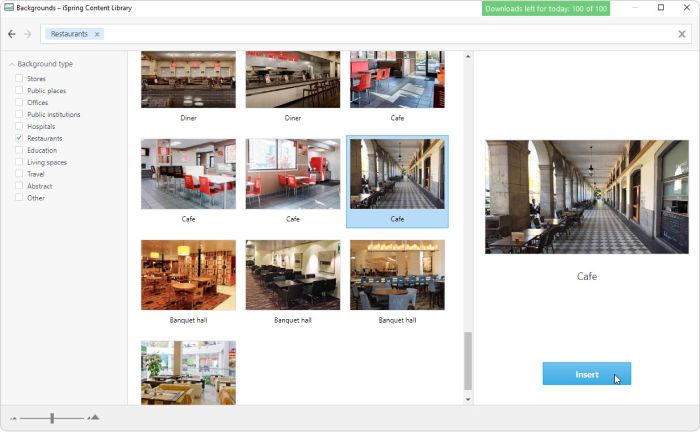Click the large Cafe preview image
The height and width of the screenshot is (432, 700).
[587, 197]
